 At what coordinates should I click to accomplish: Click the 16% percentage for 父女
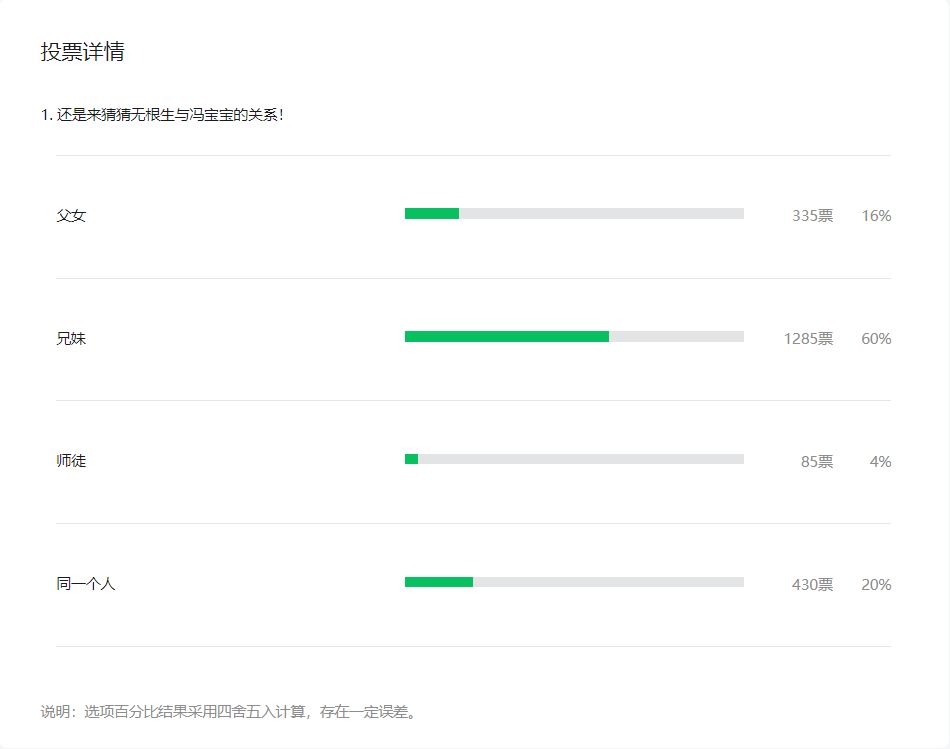[x=875, y=215]
